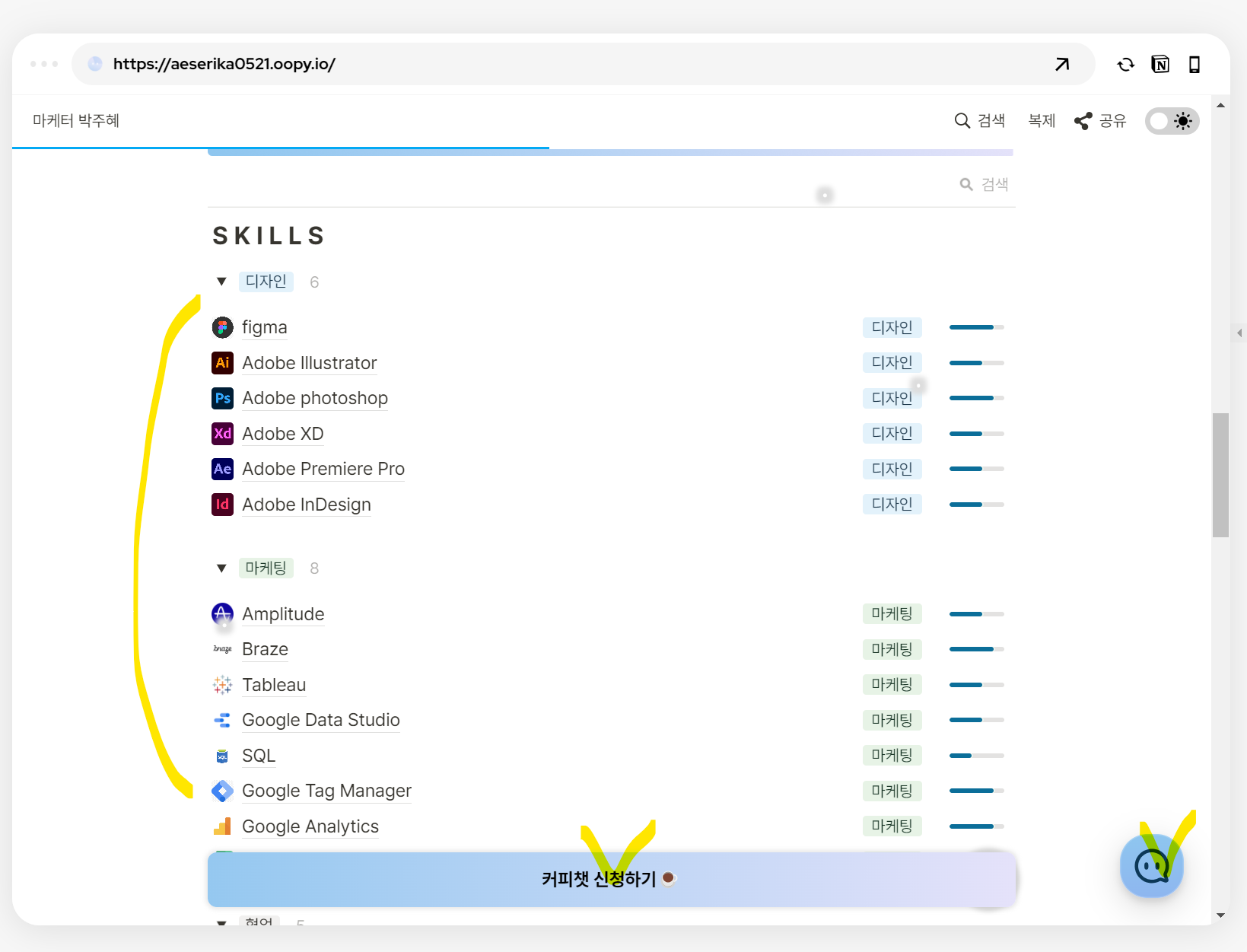Click the 커피챗 신청하기 button

click(612, 879)
